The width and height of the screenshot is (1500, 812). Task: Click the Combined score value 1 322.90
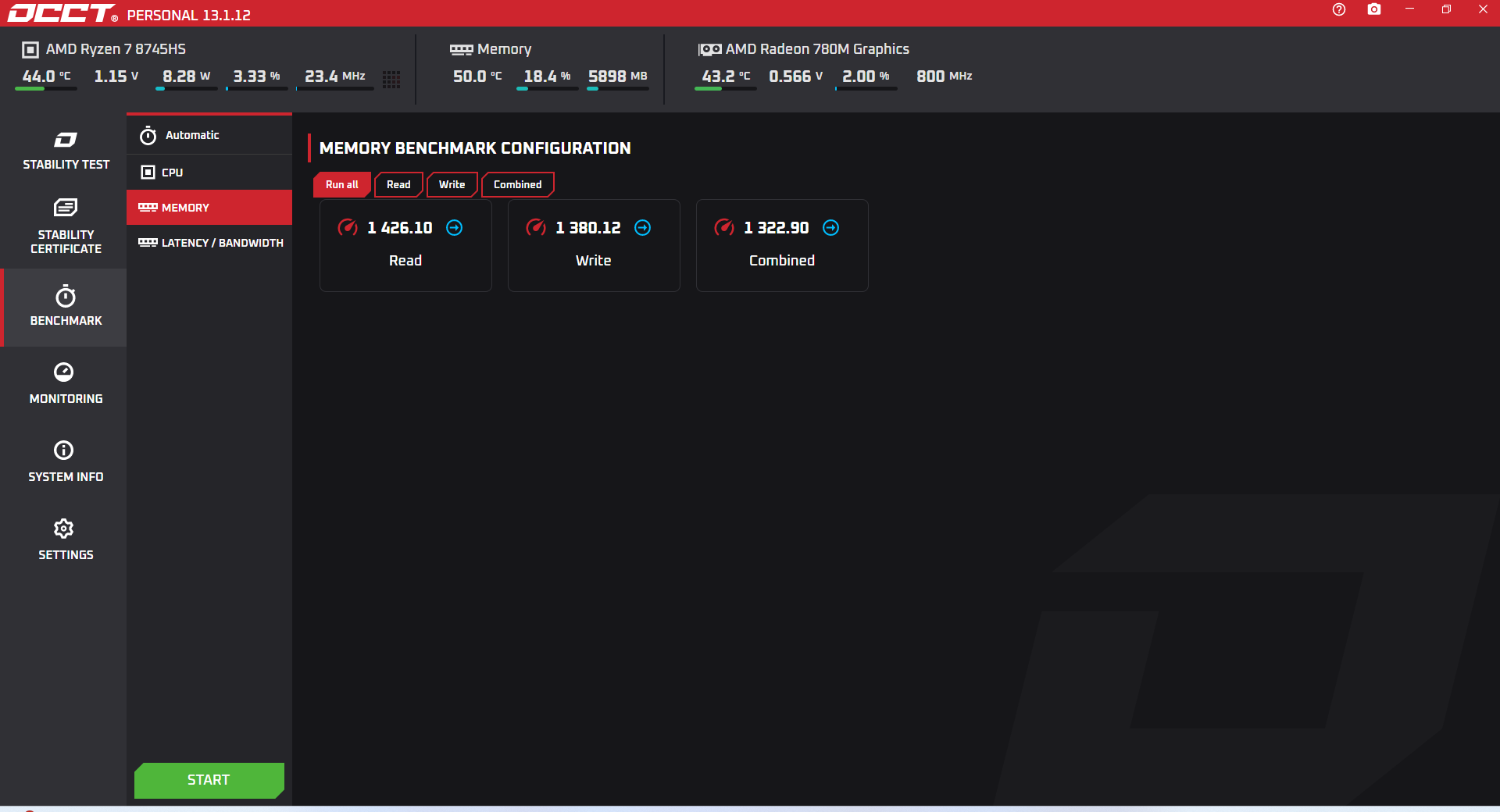[x=776, y=227]
